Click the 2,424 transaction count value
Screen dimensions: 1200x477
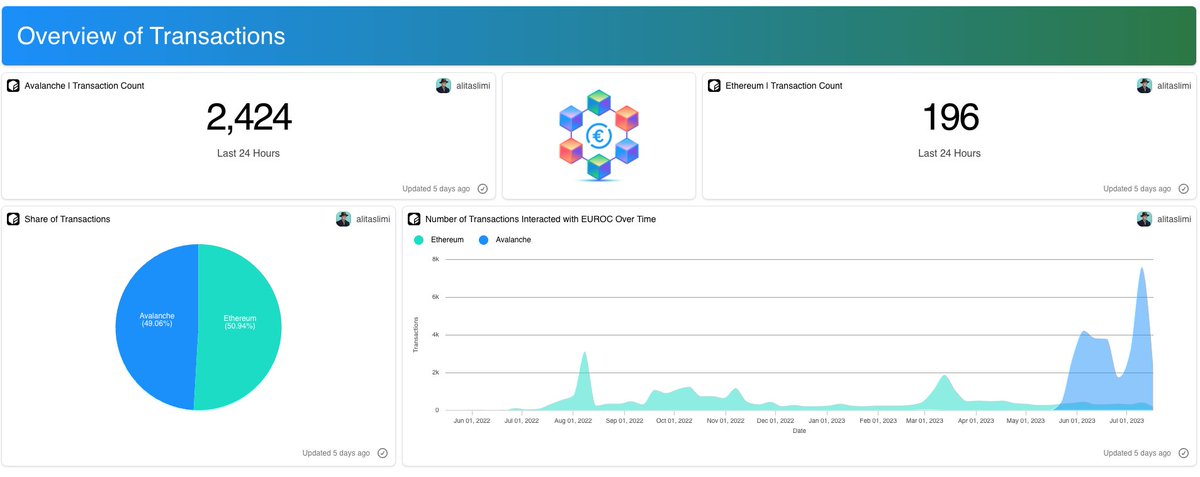pyautogui.click(x=248, y=118)
